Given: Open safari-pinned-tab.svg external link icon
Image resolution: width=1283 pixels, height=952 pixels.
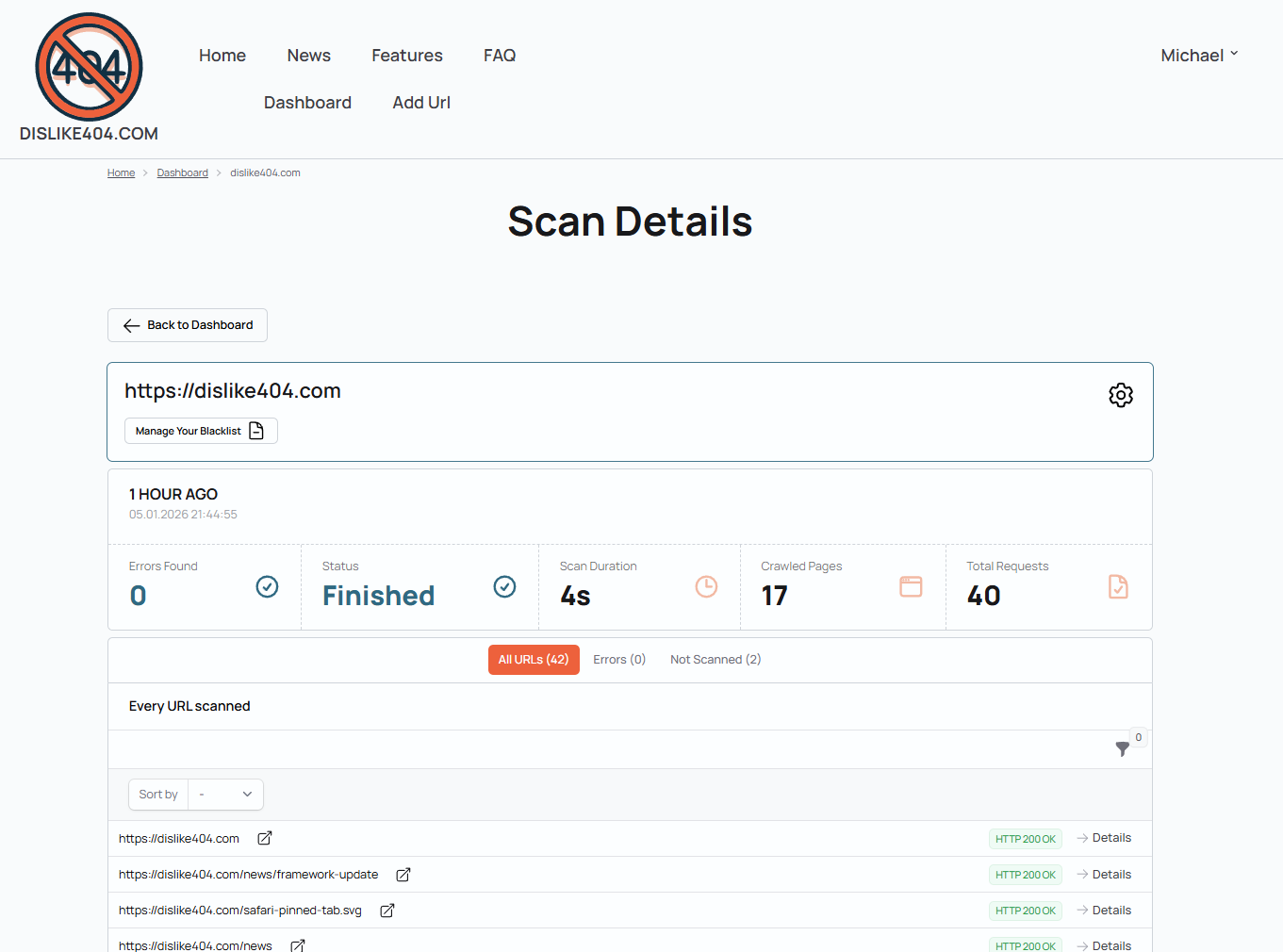Looking at the screenshot, I should pos(387,911).
